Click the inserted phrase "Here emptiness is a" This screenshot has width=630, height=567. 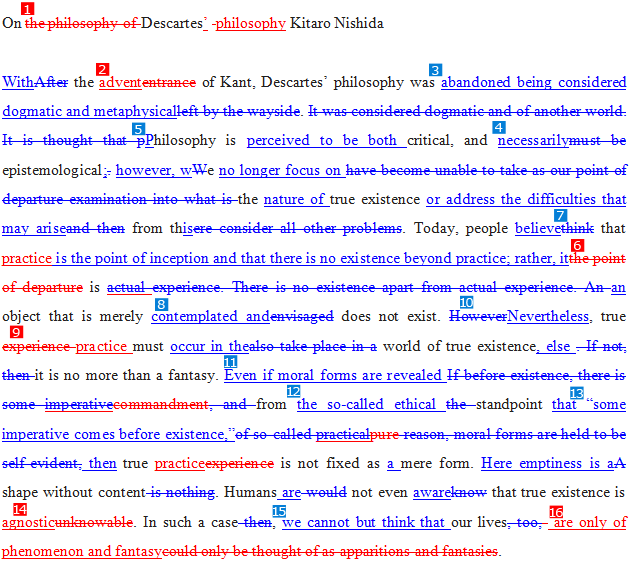tap(547, 463)
